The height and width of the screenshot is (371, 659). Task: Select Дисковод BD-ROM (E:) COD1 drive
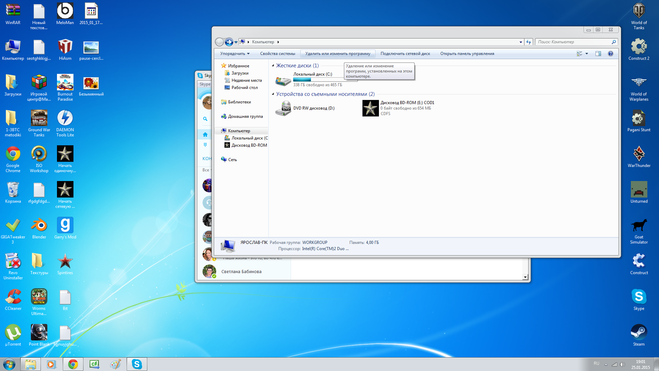(398, 108)
